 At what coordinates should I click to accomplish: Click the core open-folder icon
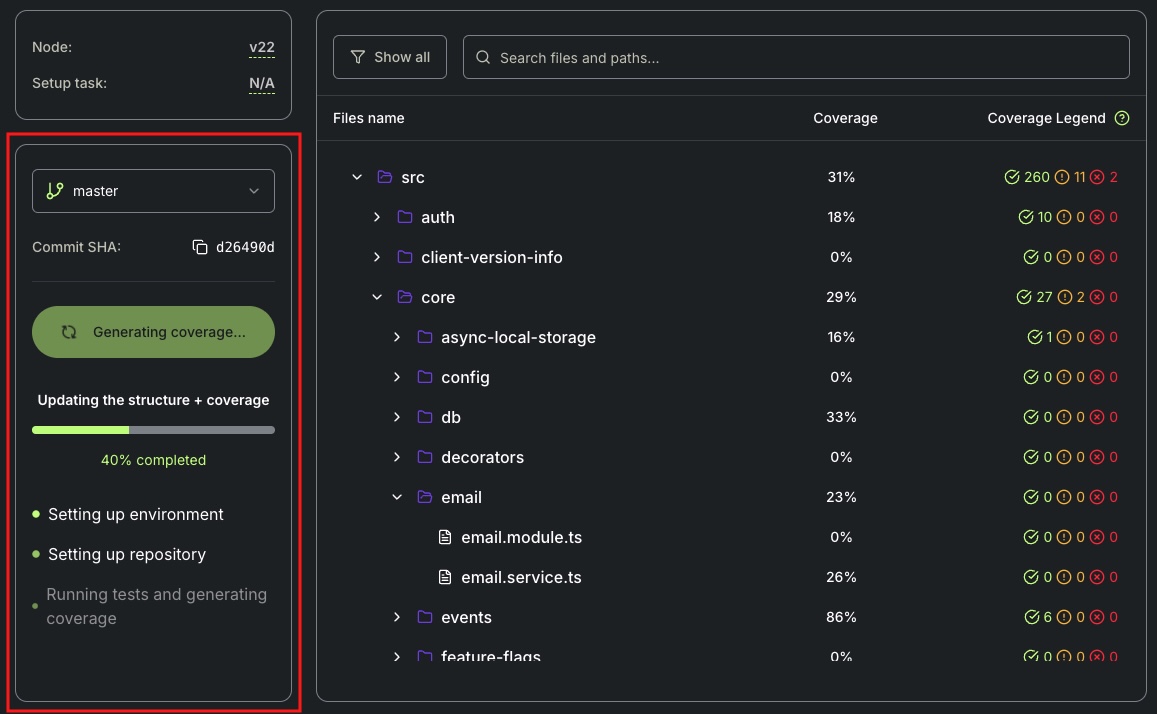click(x=404, y=297)
